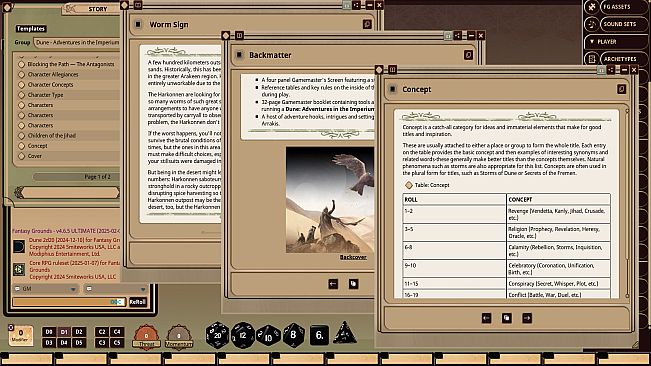Click the Momentum counter token

pyautogui.click(x=179, y=337)
